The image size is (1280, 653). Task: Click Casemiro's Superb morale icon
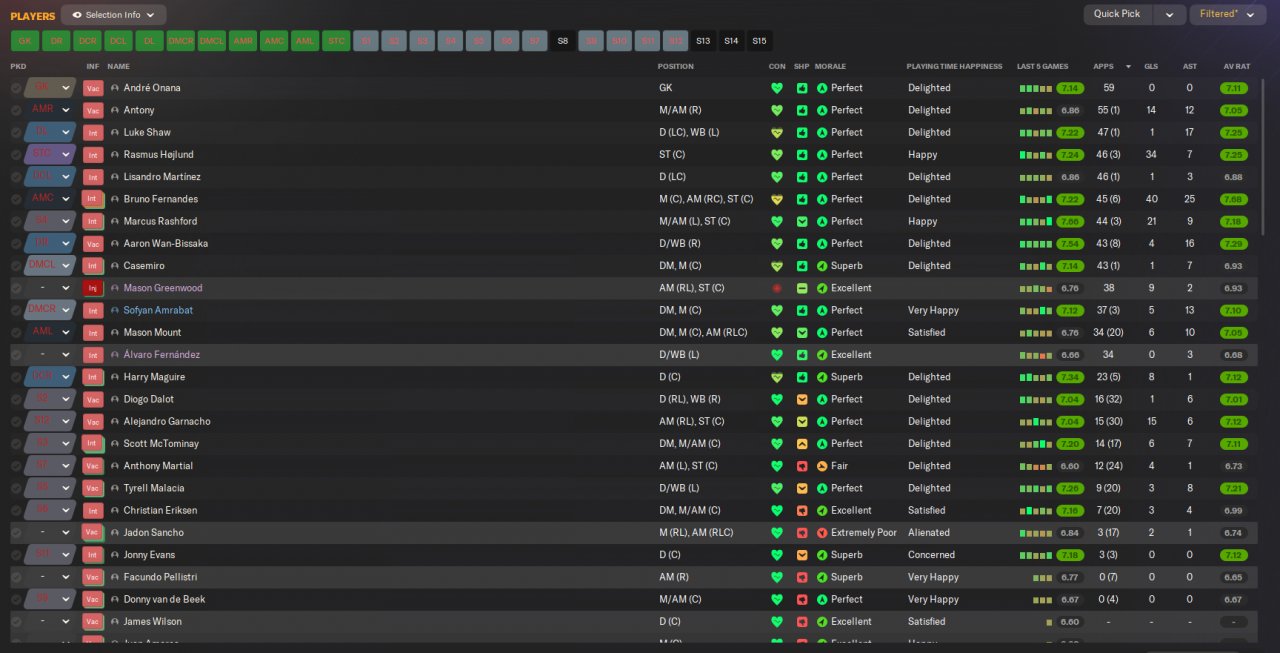click(x=822, y=266)
